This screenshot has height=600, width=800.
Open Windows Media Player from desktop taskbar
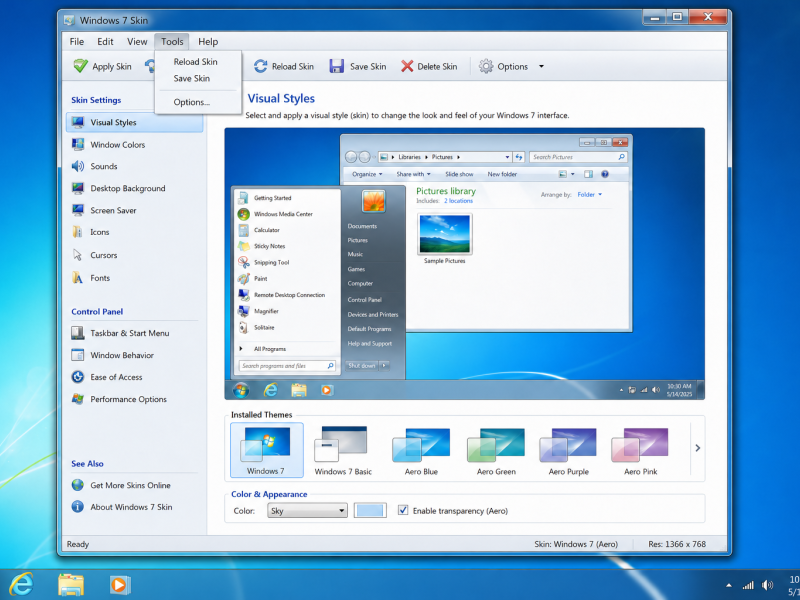pyautogui.click(x=120, y=585)
